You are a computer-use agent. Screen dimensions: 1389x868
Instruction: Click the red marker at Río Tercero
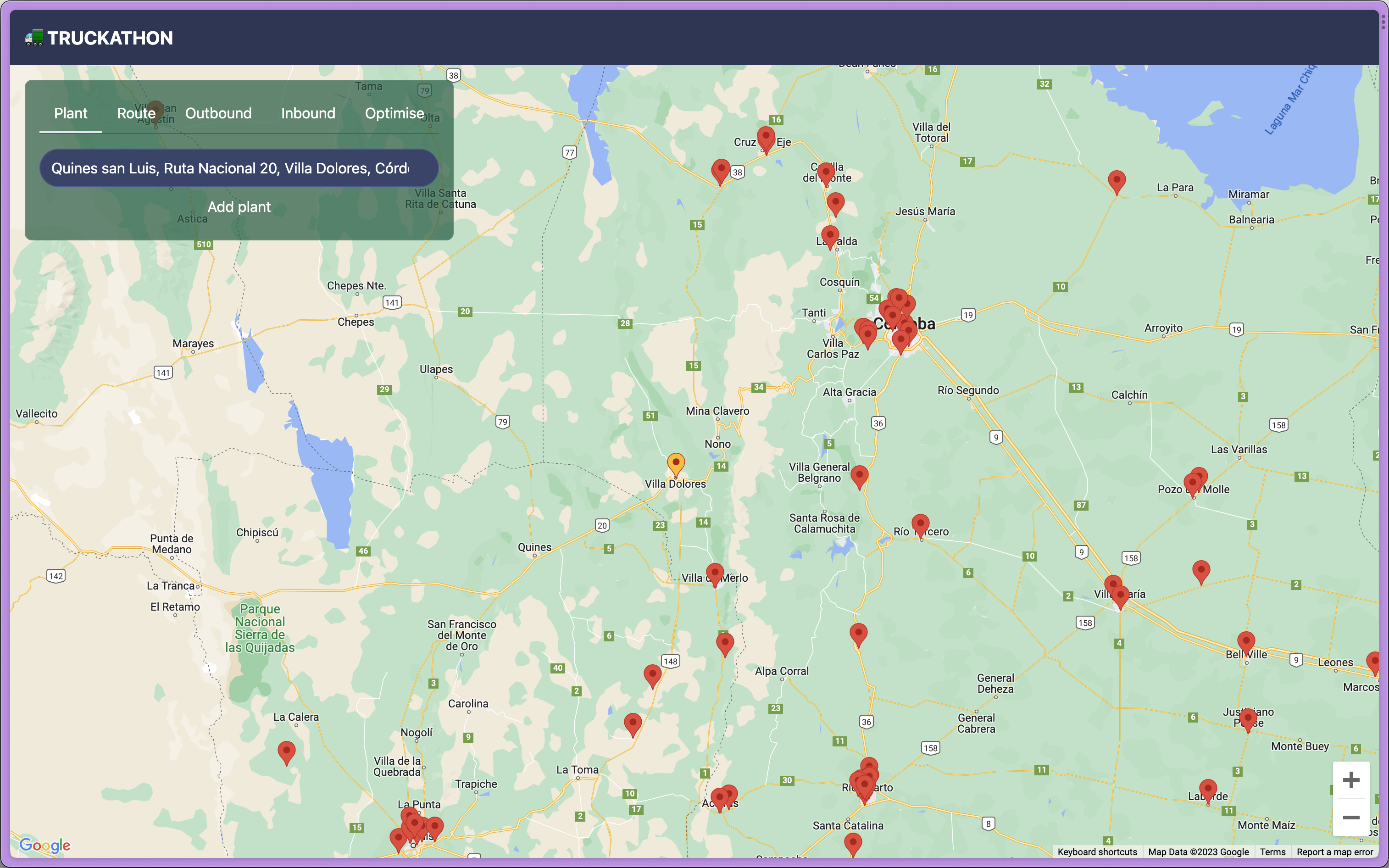920,523
